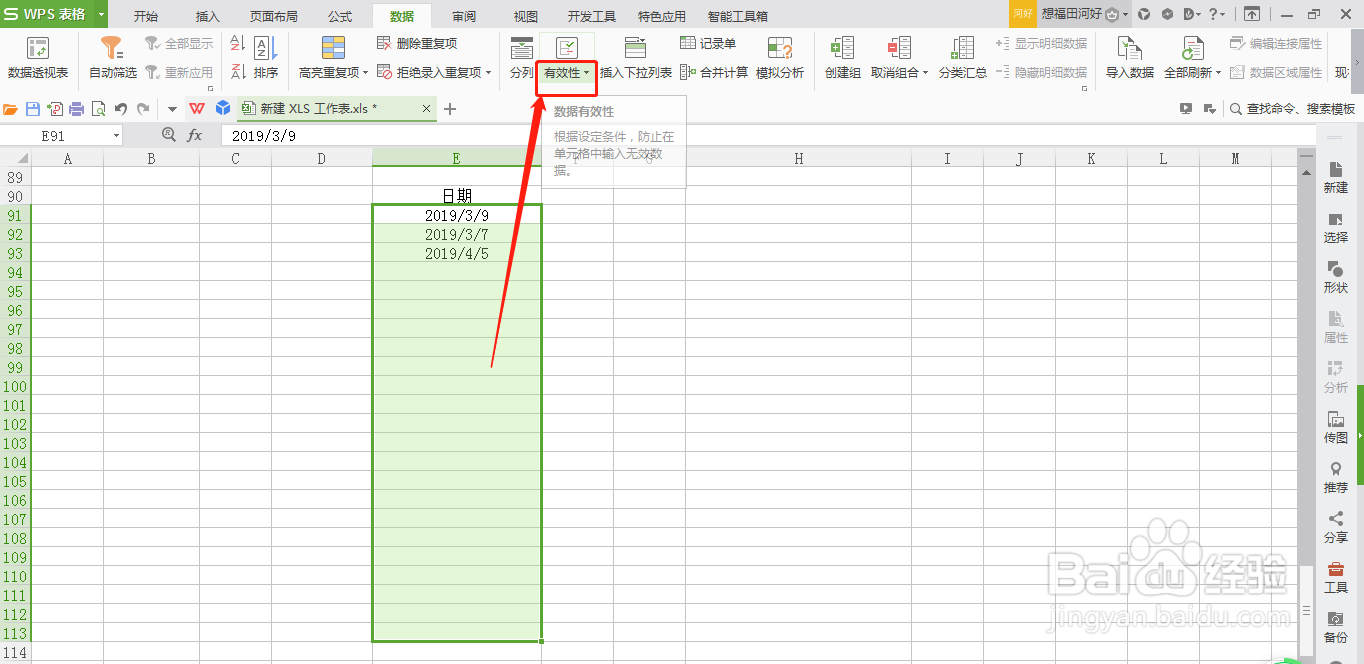Click 分类汇总 subtotal

(x=962, y=58)
